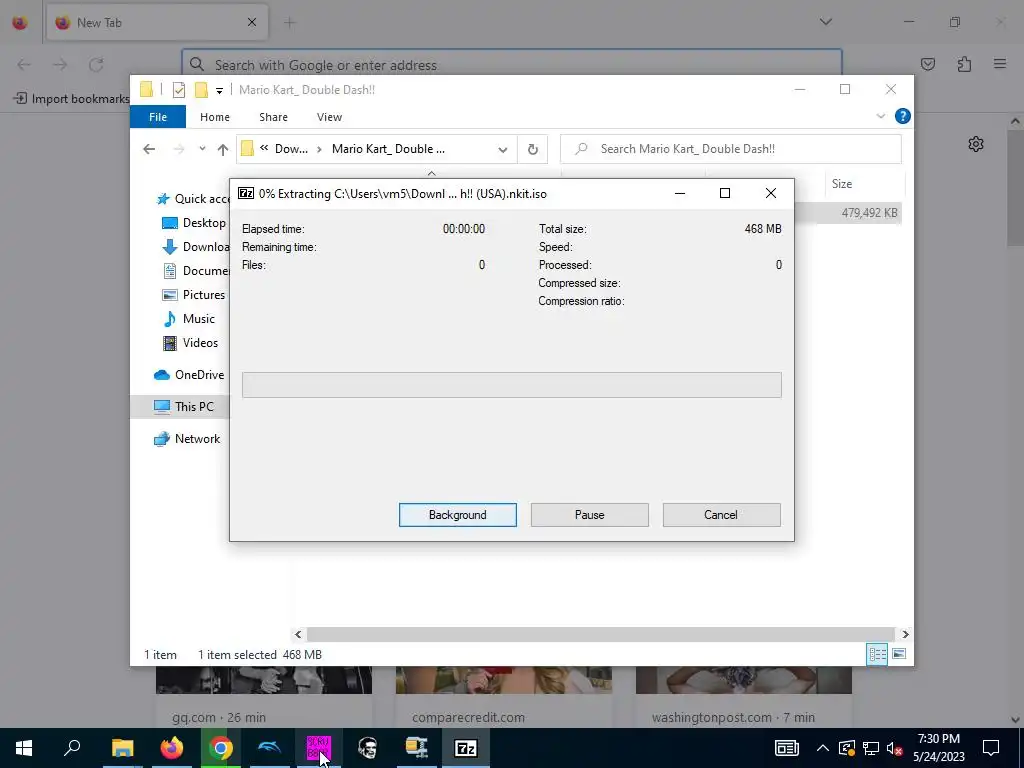Image resolution: width=1024 pixels, height=768 pixels.
Task: Select Network in navigation pane
Action: point(187,439)
